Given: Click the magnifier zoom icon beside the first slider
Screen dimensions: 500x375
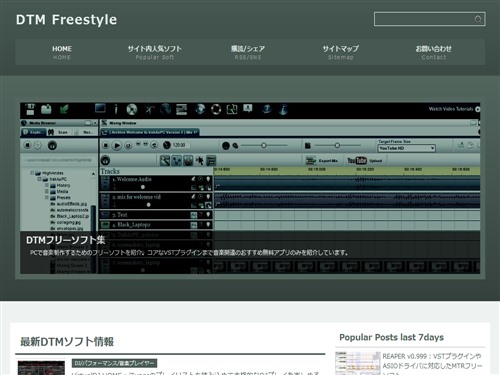Looking at the screenshot, I should coord(235,146).
